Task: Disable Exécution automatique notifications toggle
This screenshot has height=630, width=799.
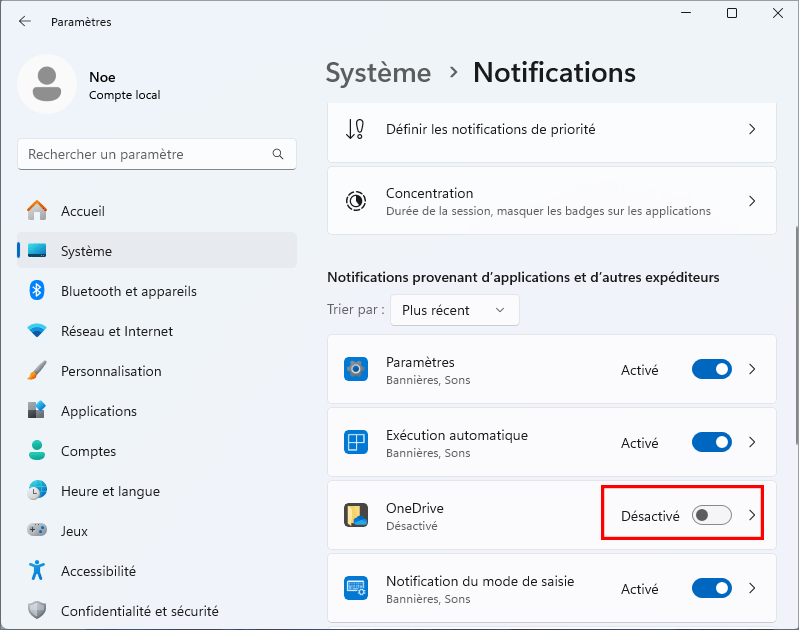Action: click(x=711, y=442)
